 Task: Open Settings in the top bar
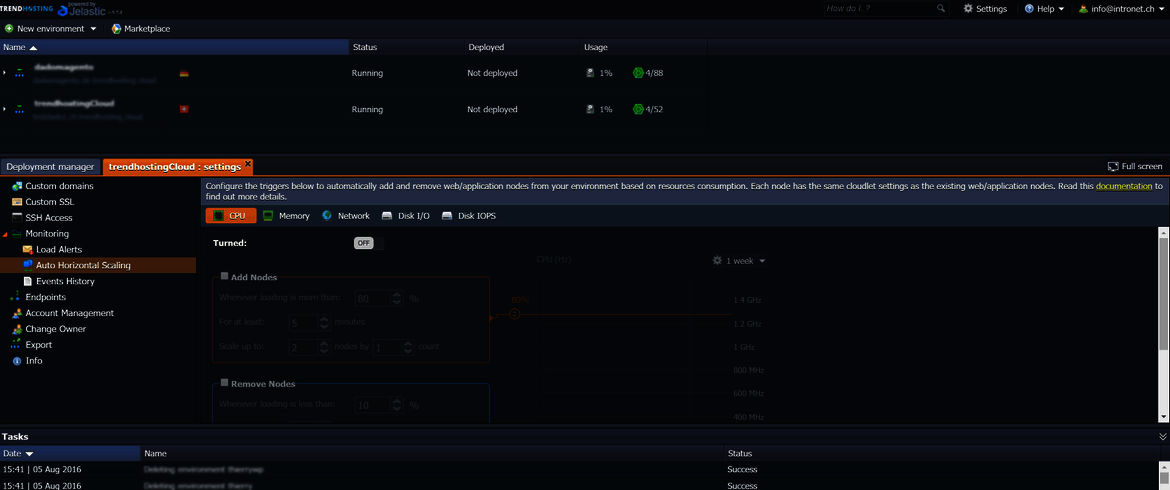[x=985, y=8]
